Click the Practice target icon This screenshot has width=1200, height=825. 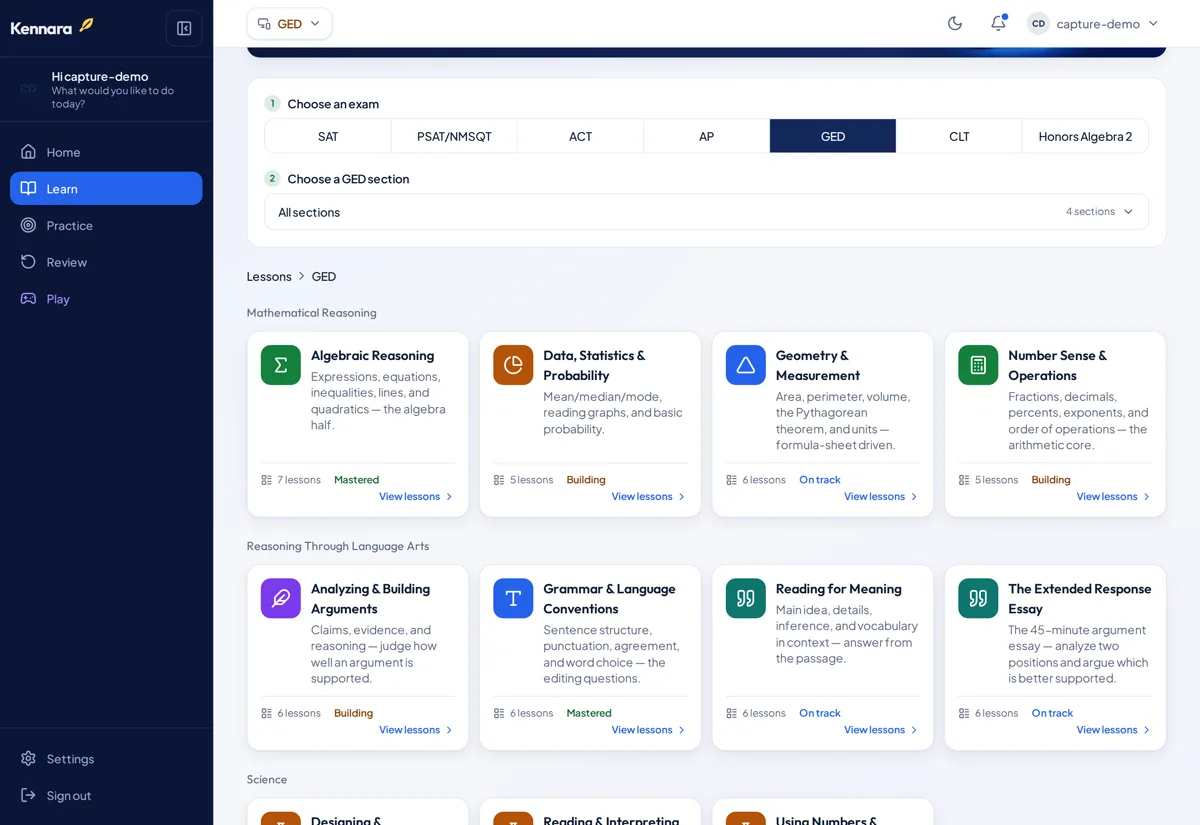28,225
